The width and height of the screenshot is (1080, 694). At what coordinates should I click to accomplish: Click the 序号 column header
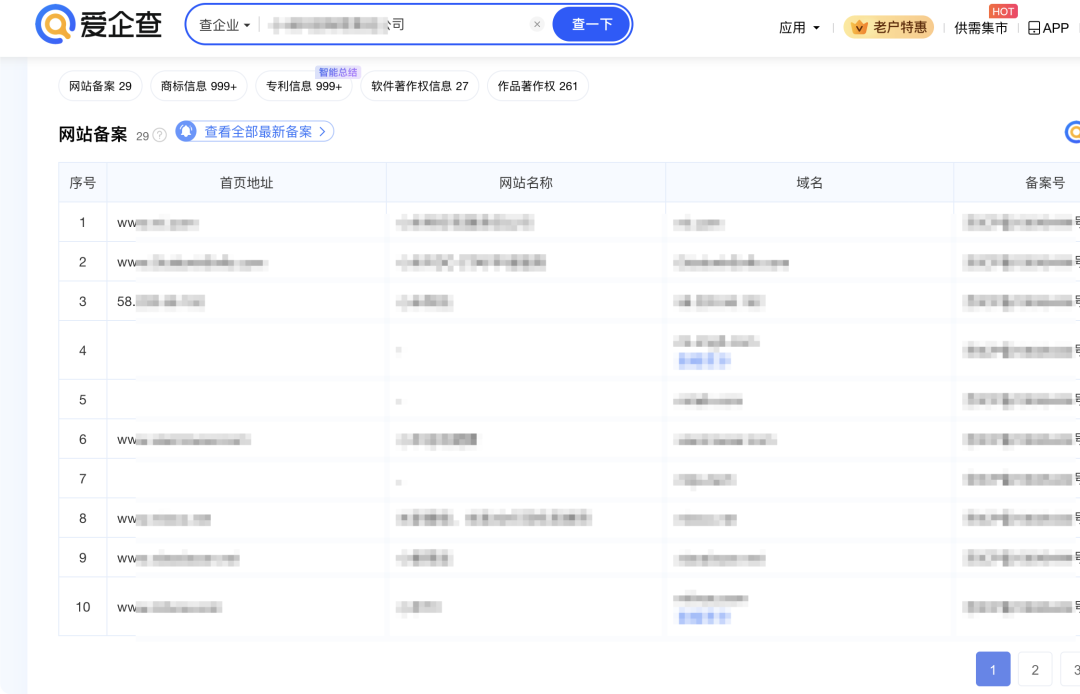click(x=83, y=182)
